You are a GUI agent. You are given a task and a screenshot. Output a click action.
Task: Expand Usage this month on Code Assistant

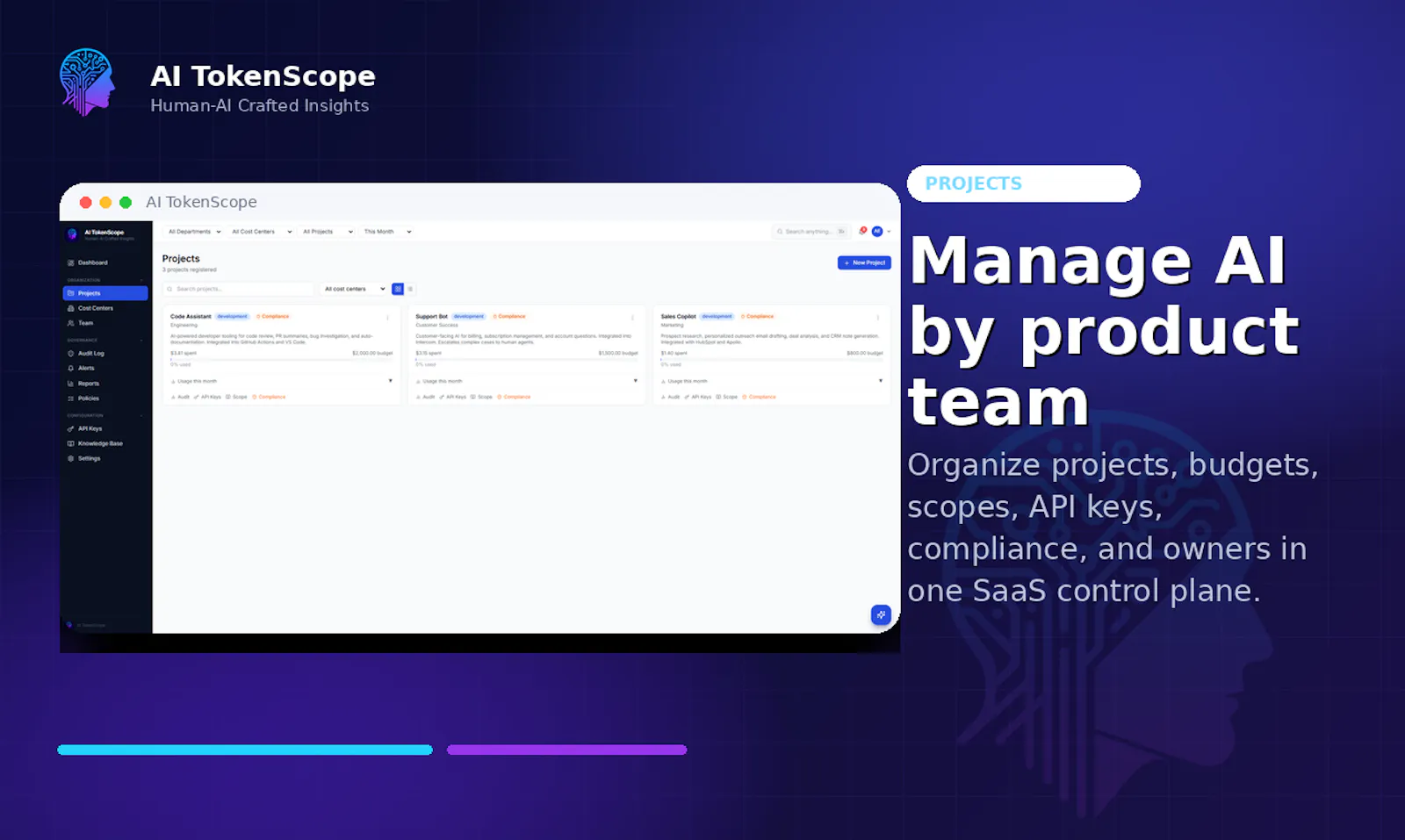click(x=281, y=381)
